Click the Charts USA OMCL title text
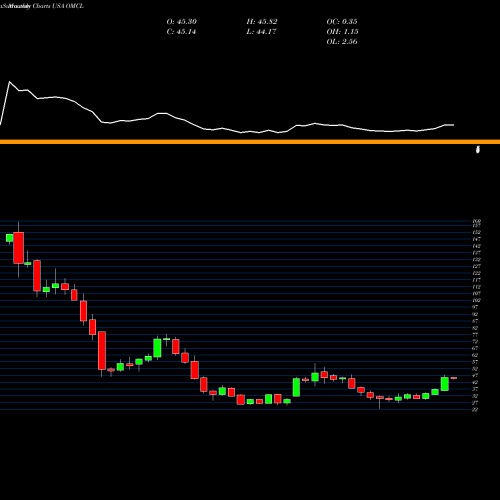 (x=58, y=6)
